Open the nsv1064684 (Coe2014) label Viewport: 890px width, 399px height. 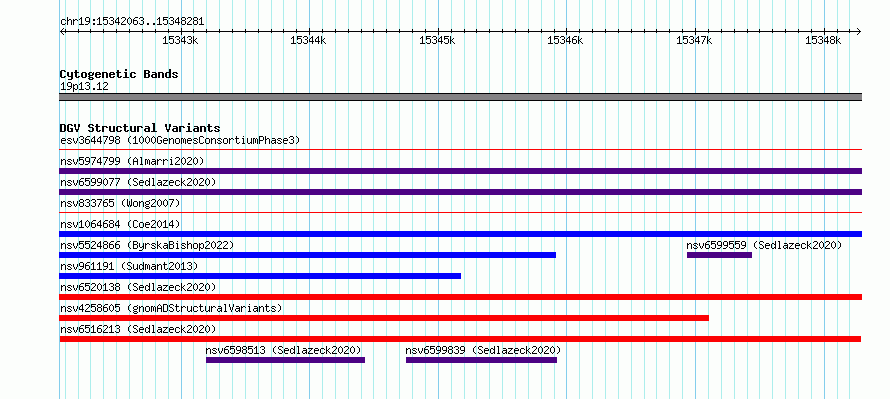pyautogui.click(x=120, y=224)
